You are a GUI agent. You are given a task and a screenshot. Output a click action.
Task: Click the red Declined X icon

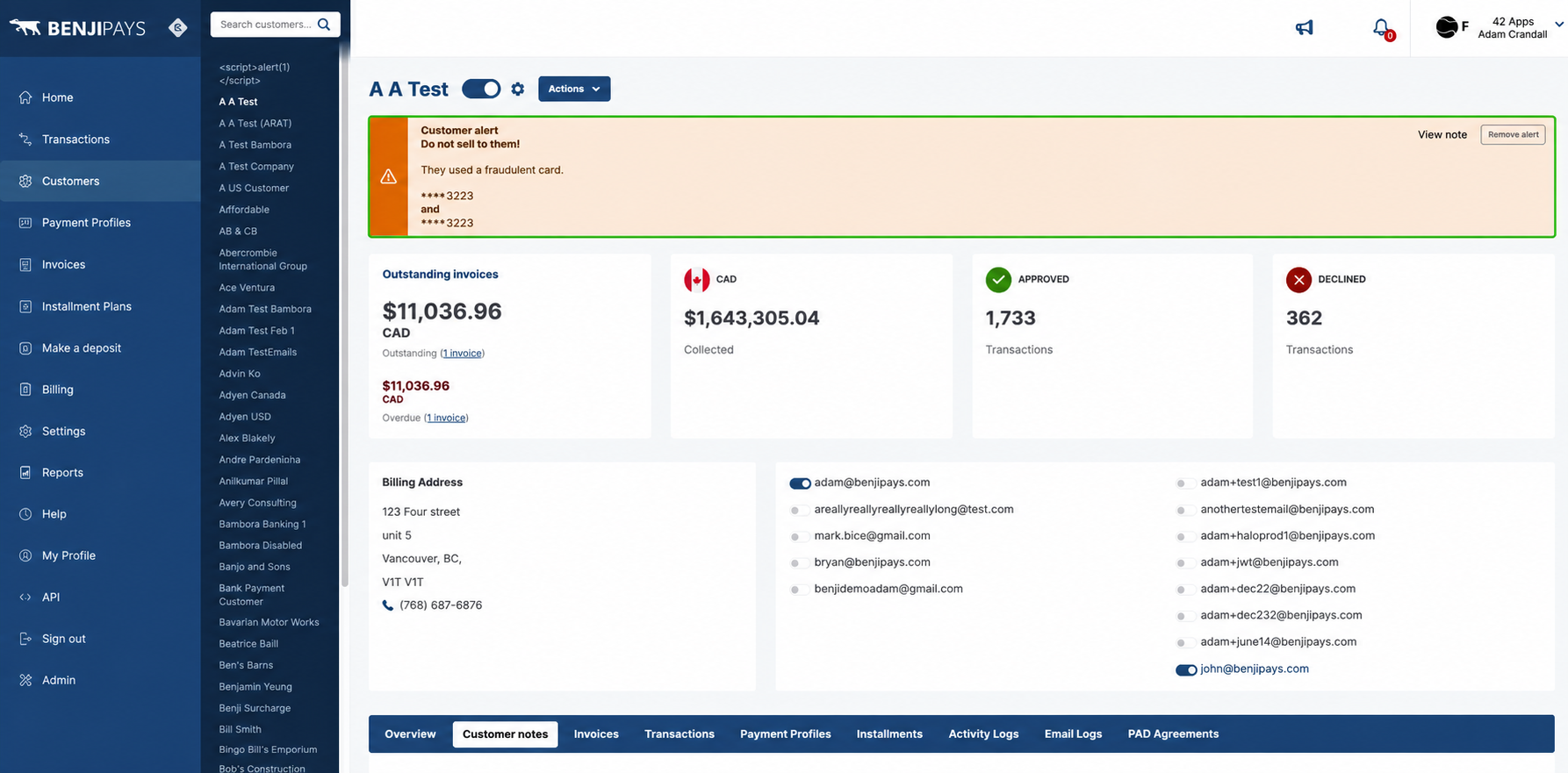point(1298,280)
